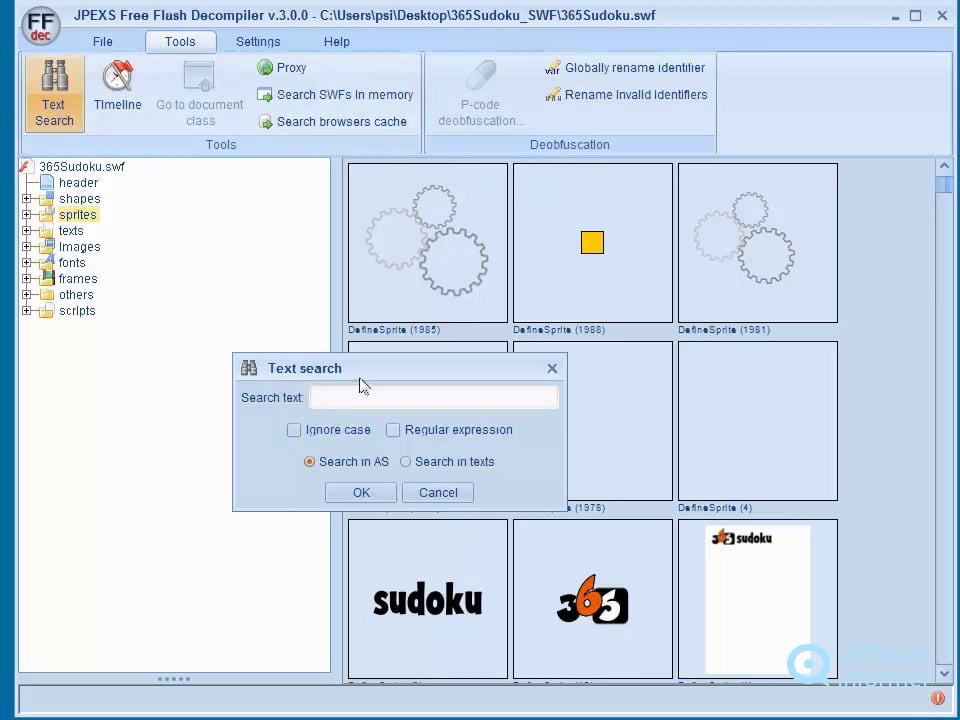Screen dimensions: 960x720
Task: Open DefineSprite (1981) gears thumbnail
Action: (758, 242)
